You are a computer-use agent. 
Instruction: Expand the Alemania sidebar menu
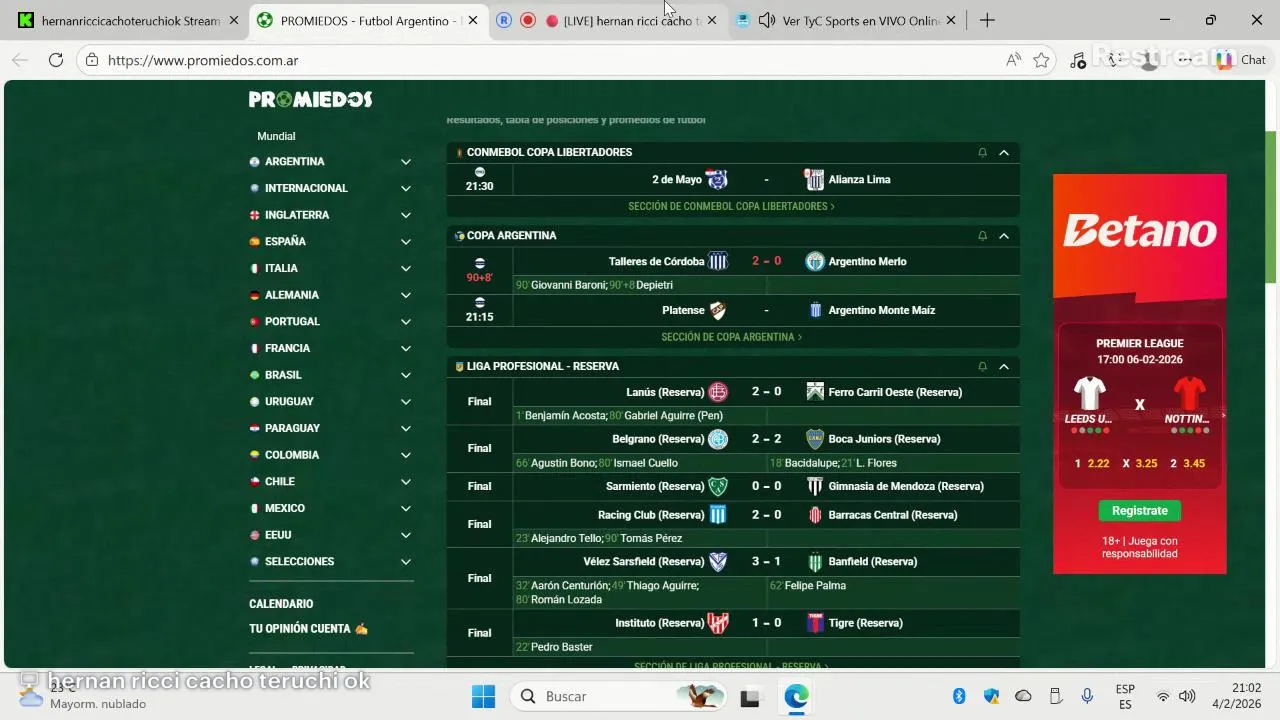[x=406, y=295]
